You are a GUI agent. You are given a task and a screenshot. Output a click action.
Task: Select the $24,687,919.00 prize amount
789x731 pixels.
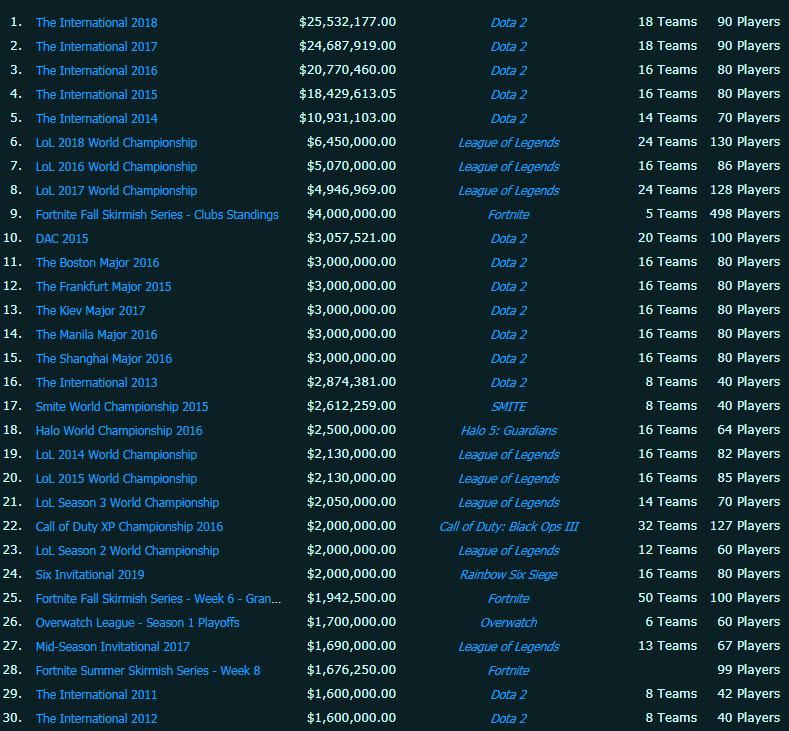347,46
